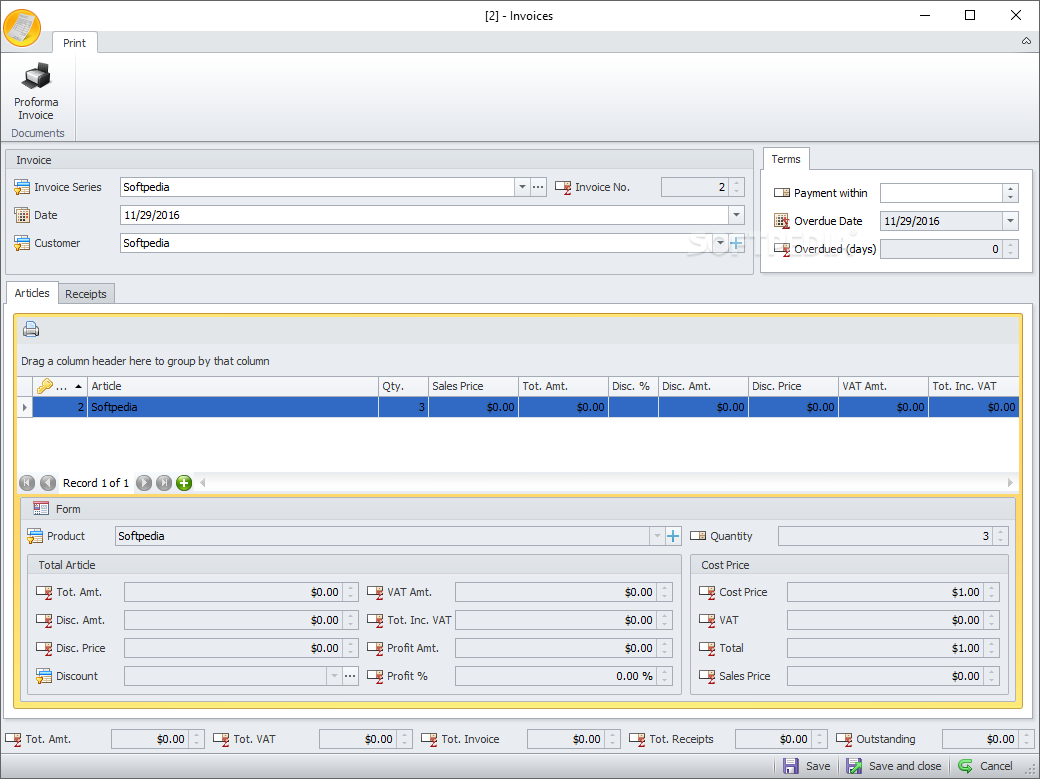The height and width of the screenshot is (779, 1040).
Task: Expand the Discount dropdown
Action: pyautogui.click(x=334, y=676)
